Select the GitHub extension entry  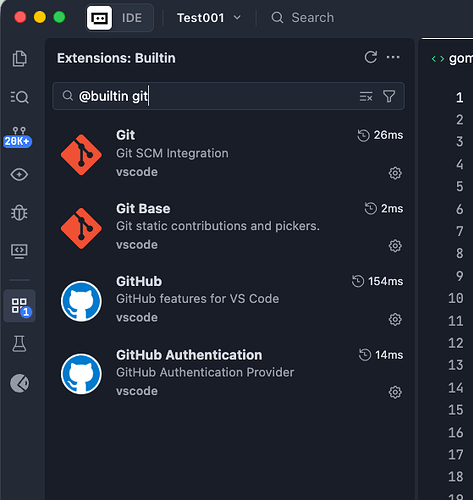click(230, 300)
